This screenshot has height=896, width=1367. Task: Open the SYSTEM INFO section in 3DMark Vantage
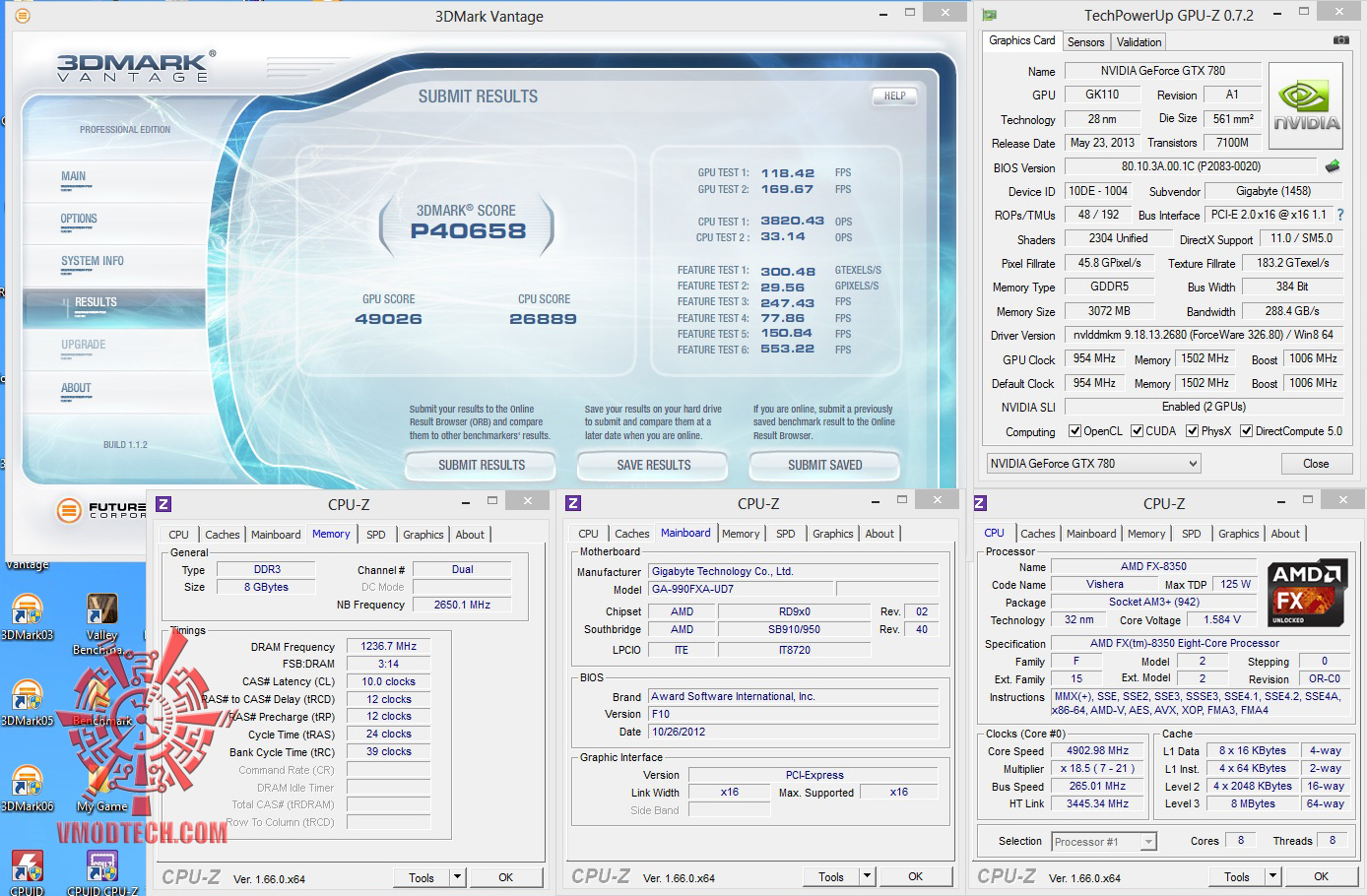pyautogui.click(x=93, y=261)
